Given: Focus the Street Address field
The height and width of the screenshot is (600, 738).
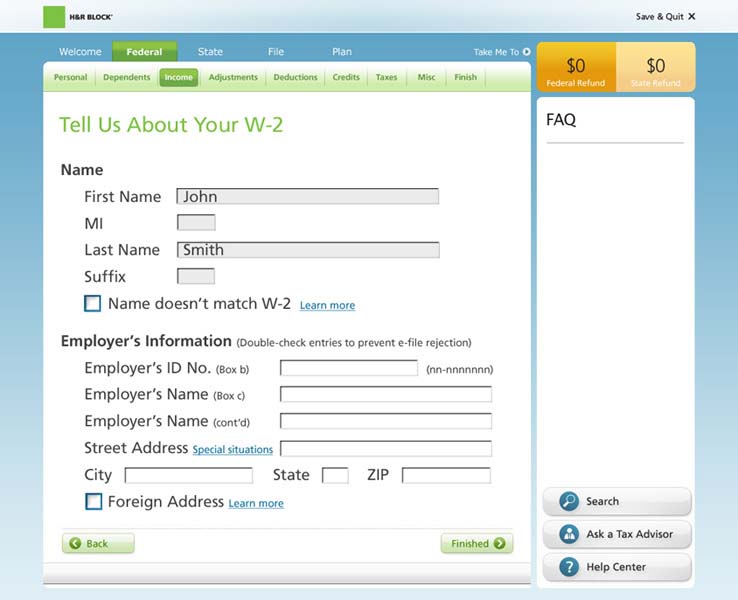Looking at the screenshot, I should [x=386, y=448].
